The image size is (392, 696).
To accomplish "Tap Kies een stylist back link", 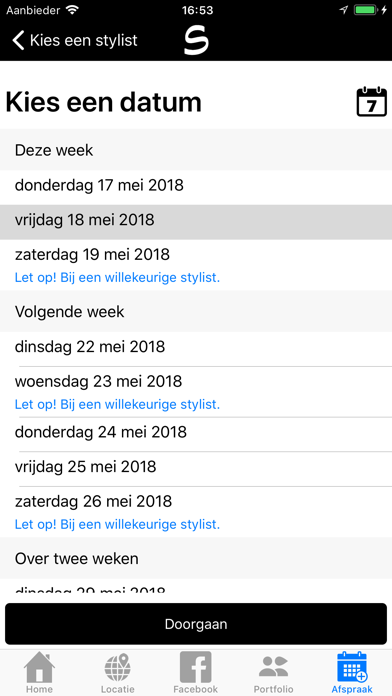I will [x=83, y=40].
